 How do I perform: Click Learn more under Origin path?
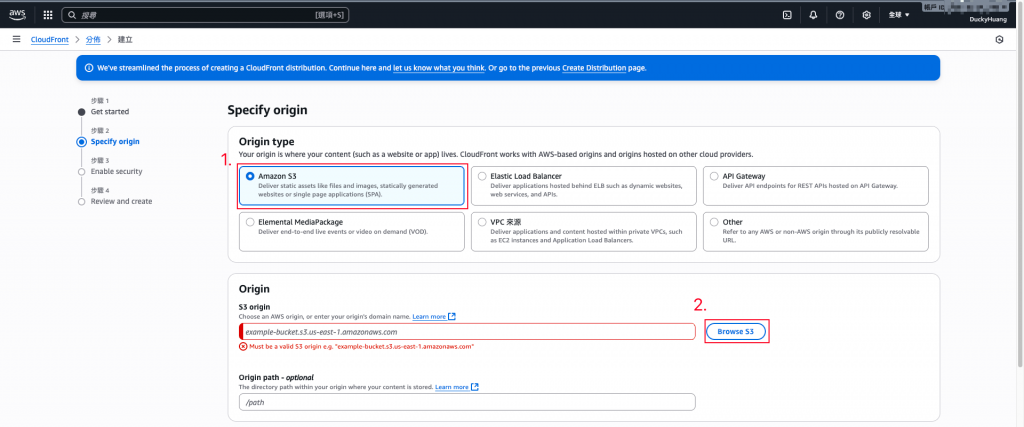pyautogui.click(x=452, y=387)
